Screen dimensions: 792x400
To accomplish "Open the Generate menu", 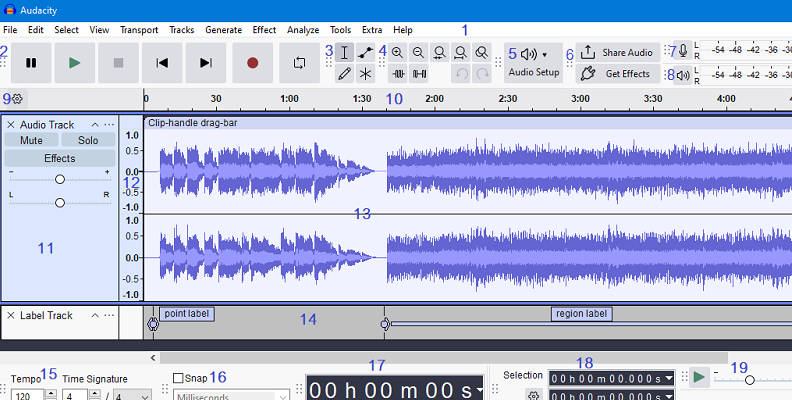I will click(223, 30).
